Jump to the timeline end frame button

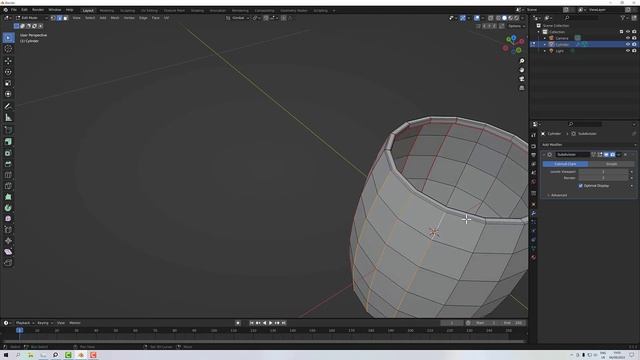[x=284, y=323]
